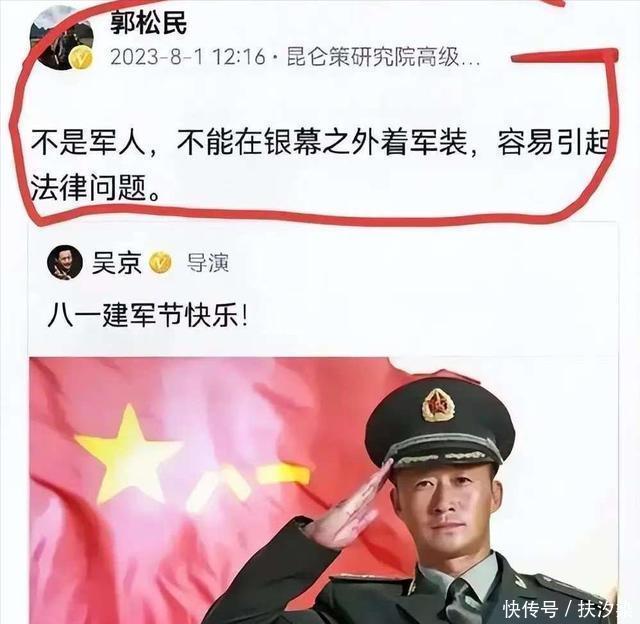Click the 吴京 username in reposted card
This screenshot has height=624, width=640.
point(117,263)
